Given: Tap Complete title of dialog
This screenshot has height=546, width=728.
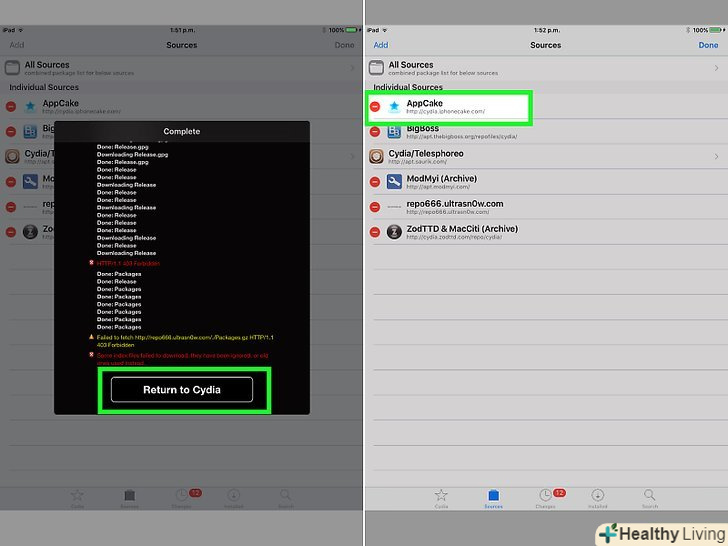Looking at the screenshot, I should click(182, 131).
